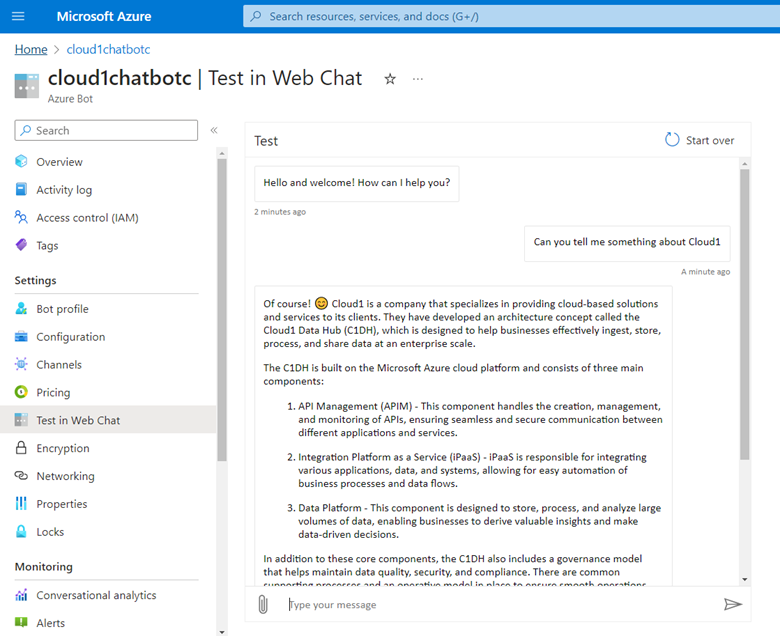Viewport: 780px width, 636px height.
Task: Click the Access control (IAM) icon
Action: 21,217
